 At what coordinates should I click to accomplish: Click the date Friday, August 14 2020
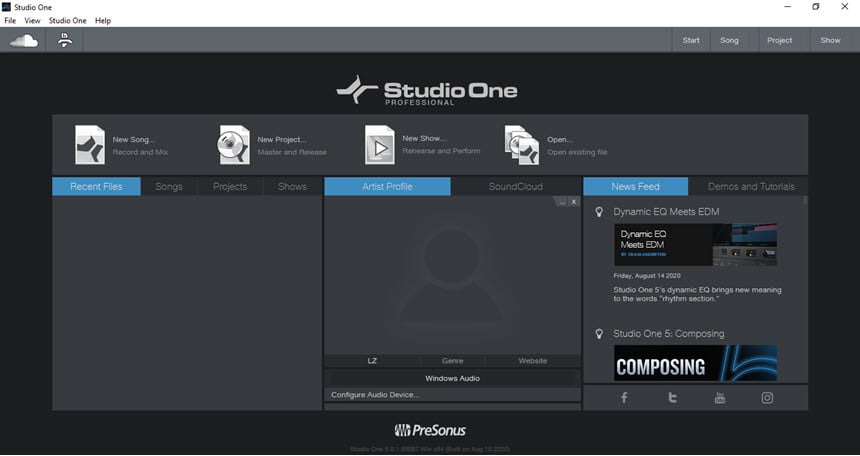647,275
